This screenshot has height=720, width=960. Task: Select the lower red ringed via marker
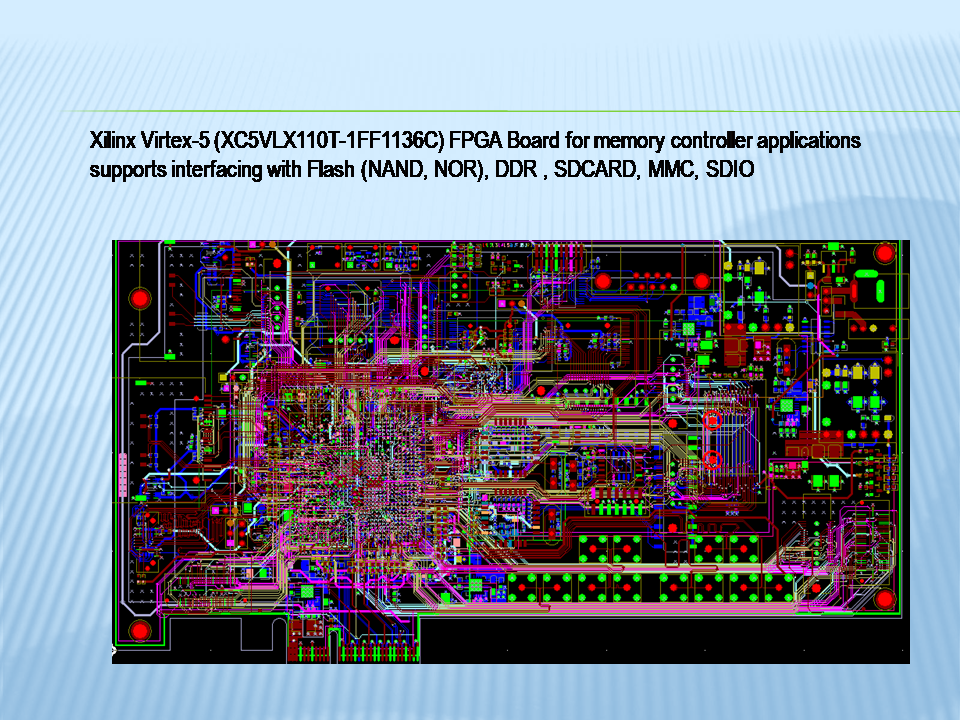point(712,459)
